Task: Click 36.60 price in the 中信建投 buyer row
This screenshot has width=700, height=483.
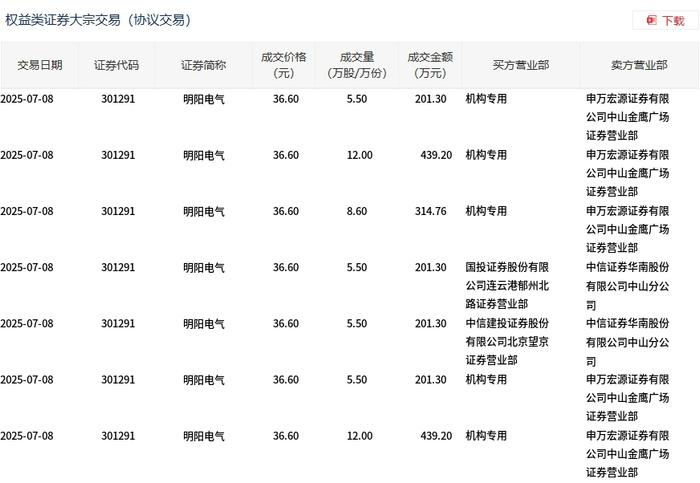Action: [286, 324]
